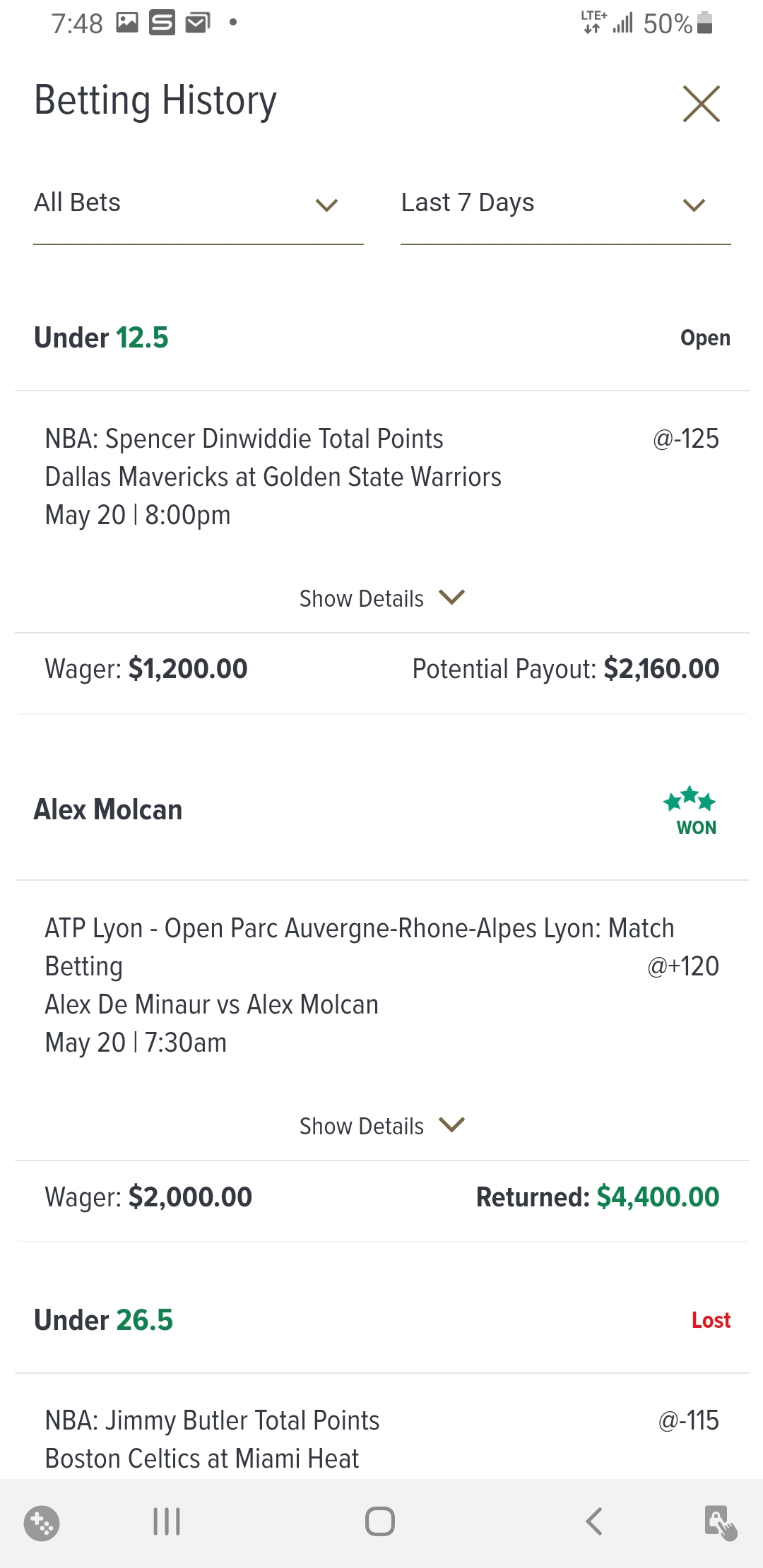The image size is (763, 1568).
Task: Expand Show Details for Alex Molcan bet
Action: click(381, 1125)
